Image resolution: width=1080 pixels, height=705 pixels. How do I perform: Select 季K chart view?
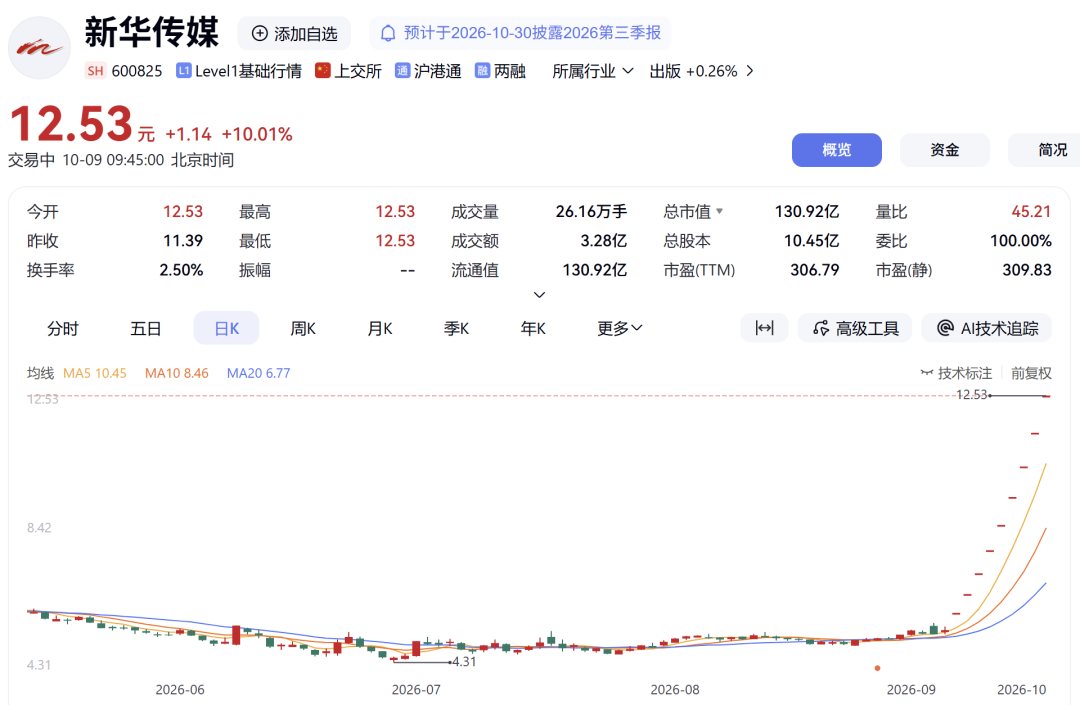(456, 328)
